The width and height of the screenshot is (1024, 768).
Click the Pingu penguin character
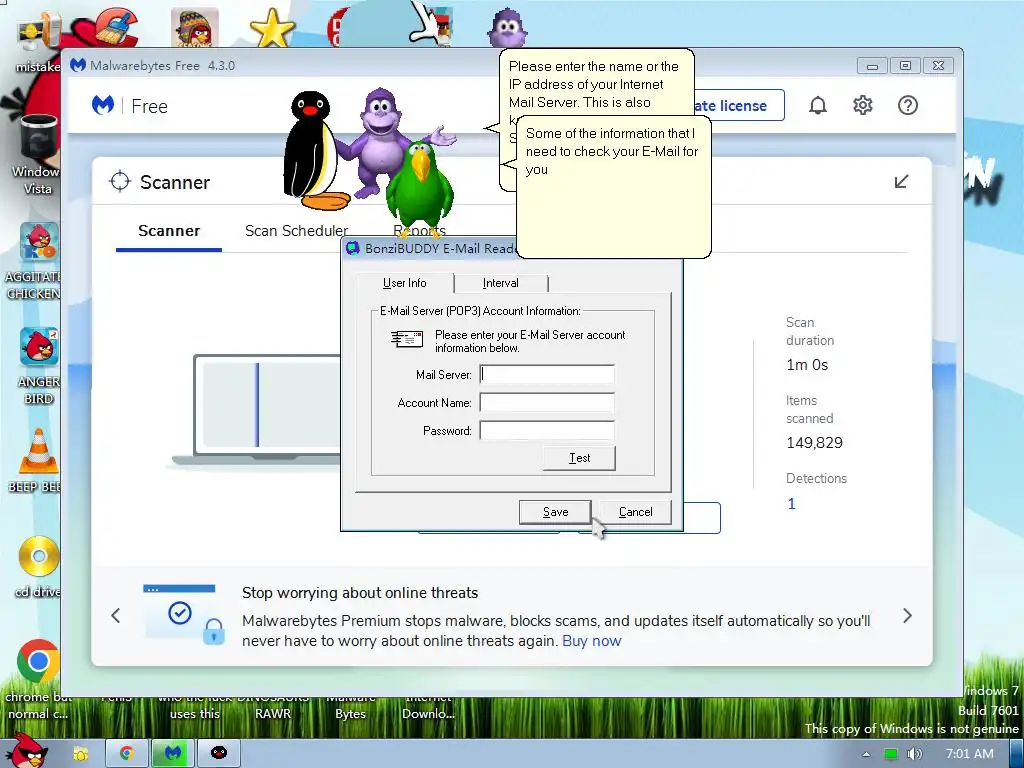tap(314, 151)
